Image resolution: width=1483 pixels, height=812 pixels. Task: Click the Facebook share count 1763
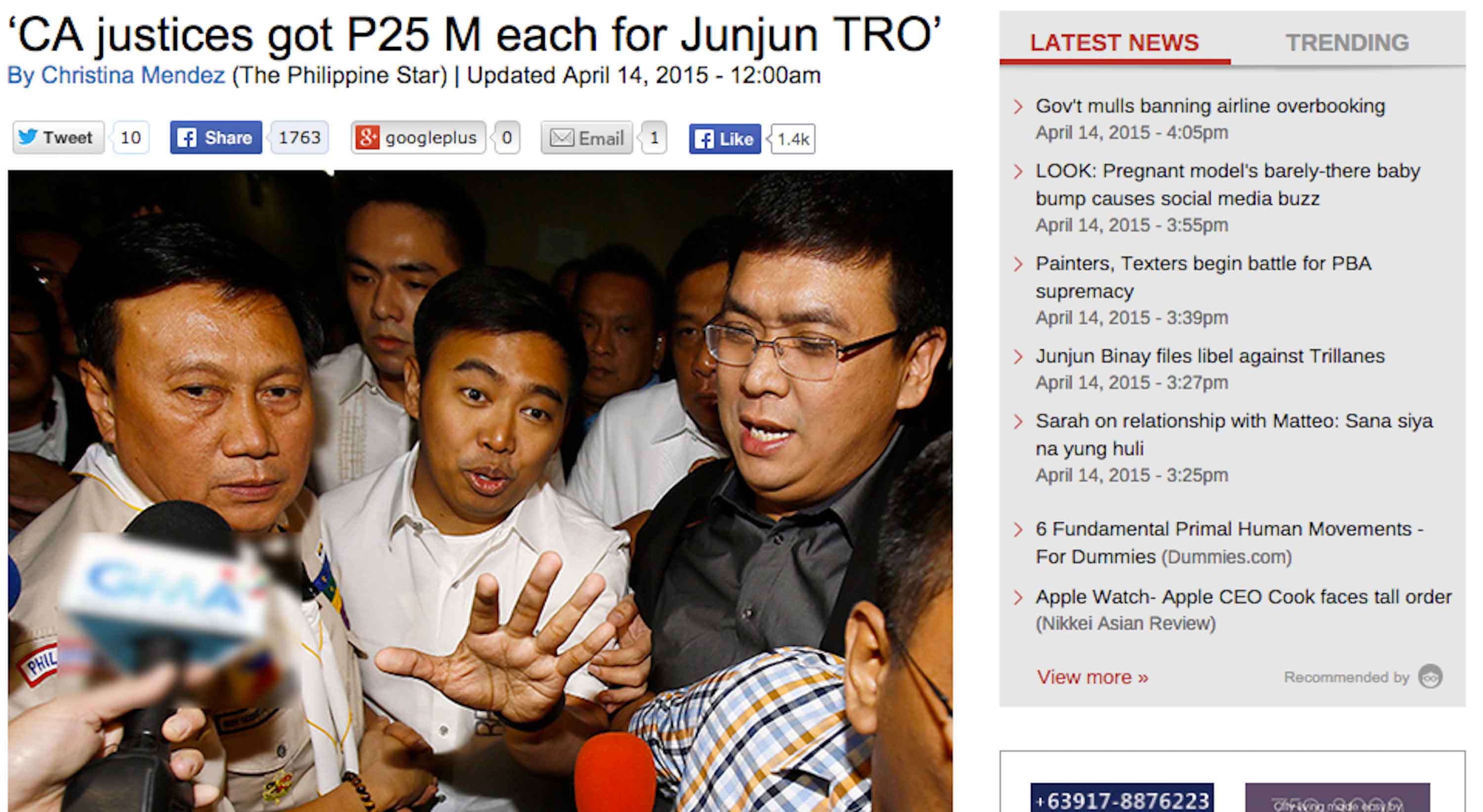pos(300,137)
